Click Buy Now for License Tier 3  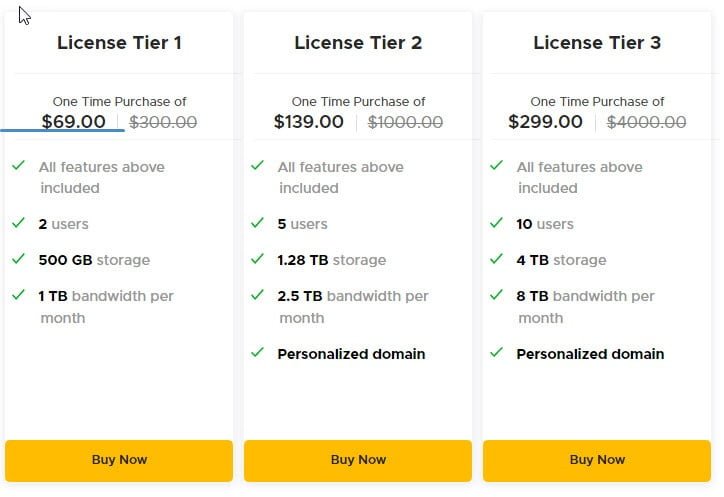coord(597,461)
